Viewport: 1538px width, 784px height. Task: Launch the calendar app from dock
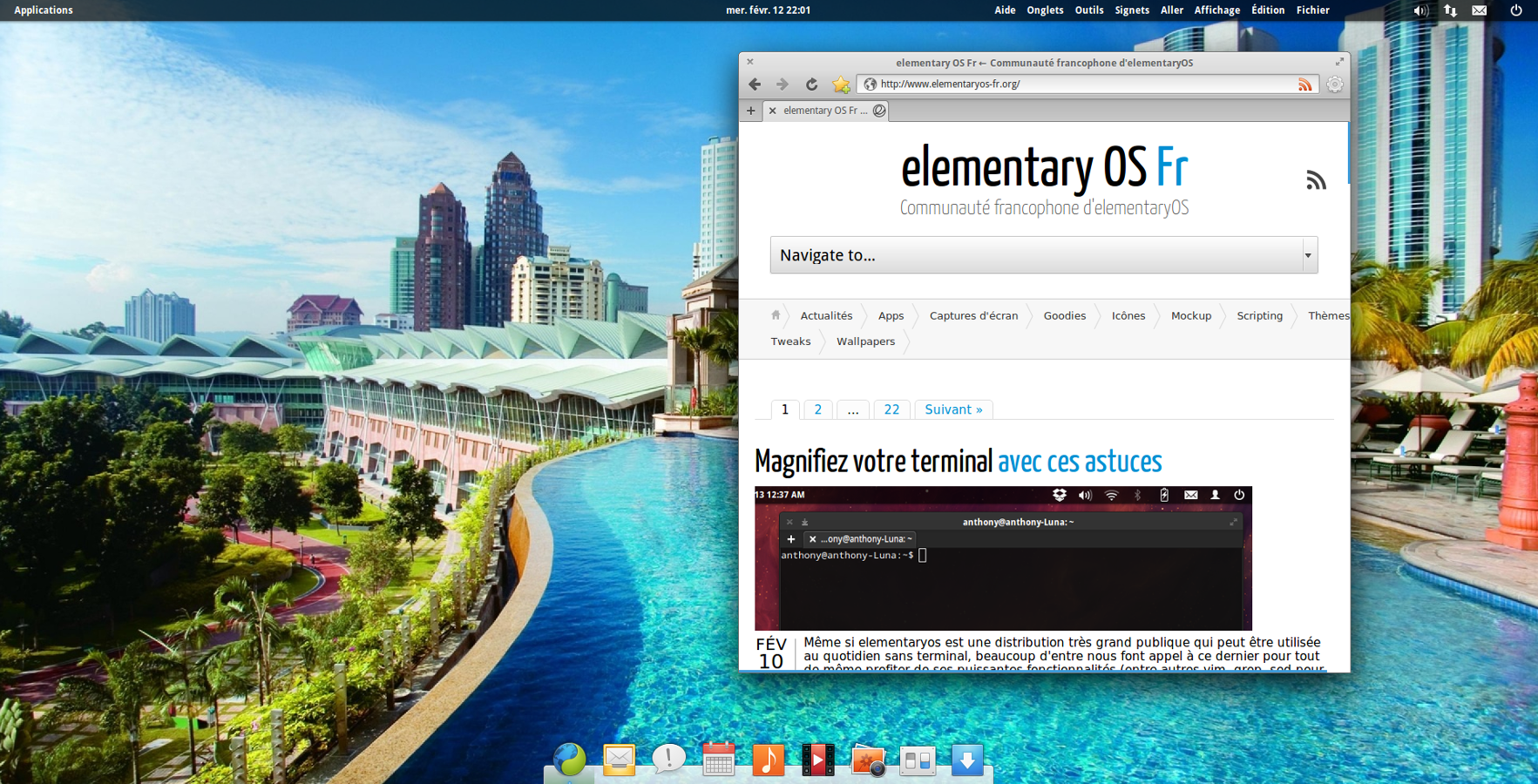[718, 760]
